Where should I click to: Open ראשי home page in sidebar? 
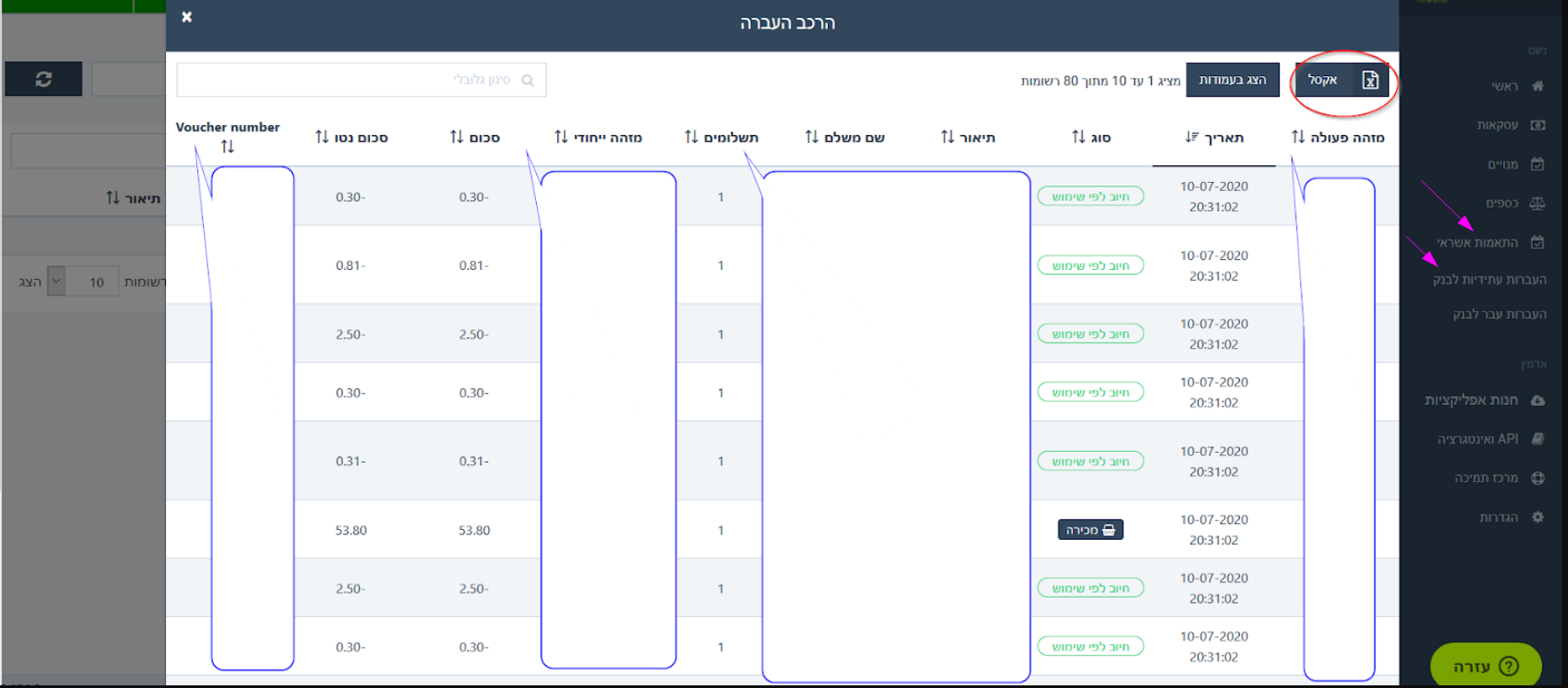click(1517, 86)
